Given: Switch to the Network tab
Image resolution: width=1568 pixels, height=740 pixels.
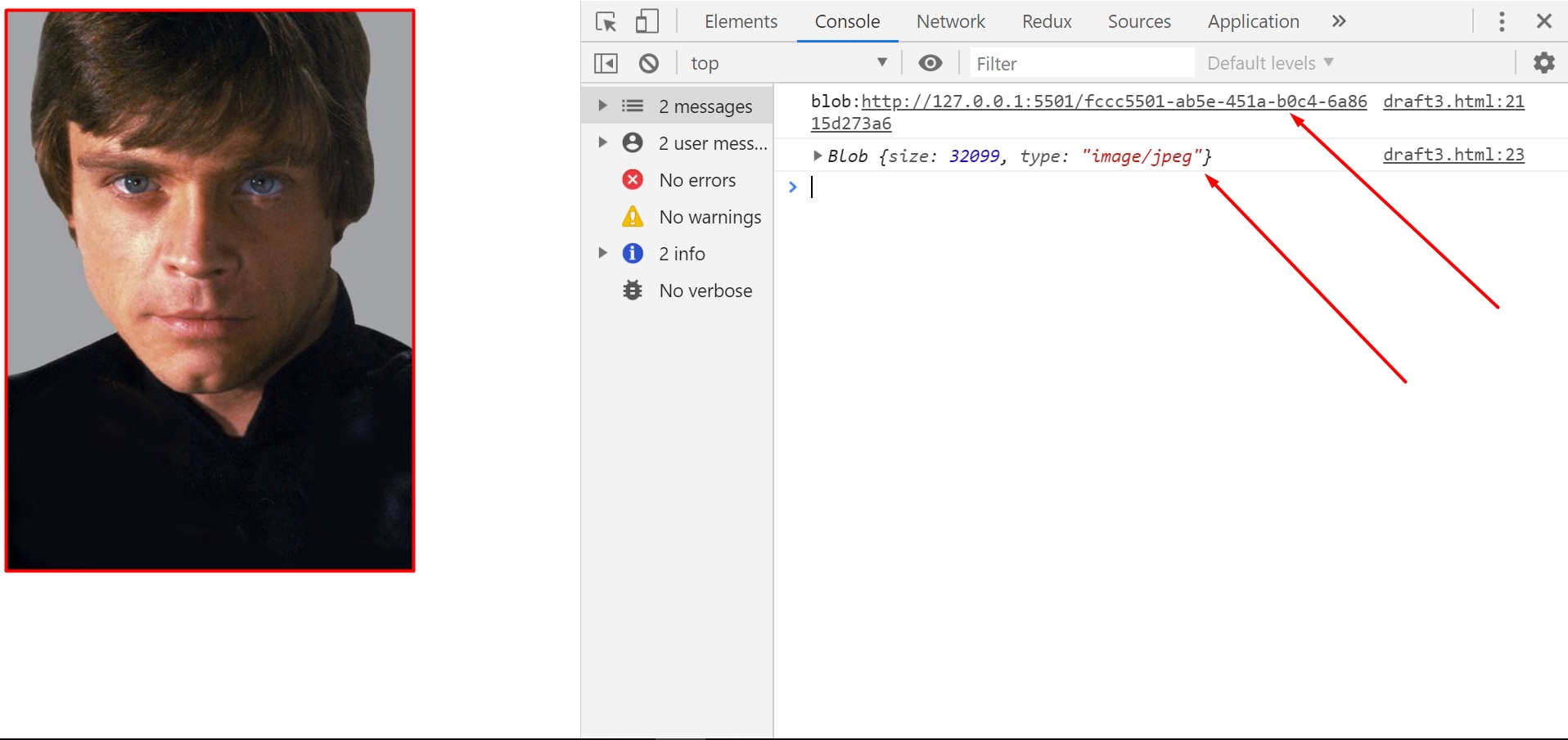Looking at the screenshot, I should pyautogui.click(x=950, y=21).
